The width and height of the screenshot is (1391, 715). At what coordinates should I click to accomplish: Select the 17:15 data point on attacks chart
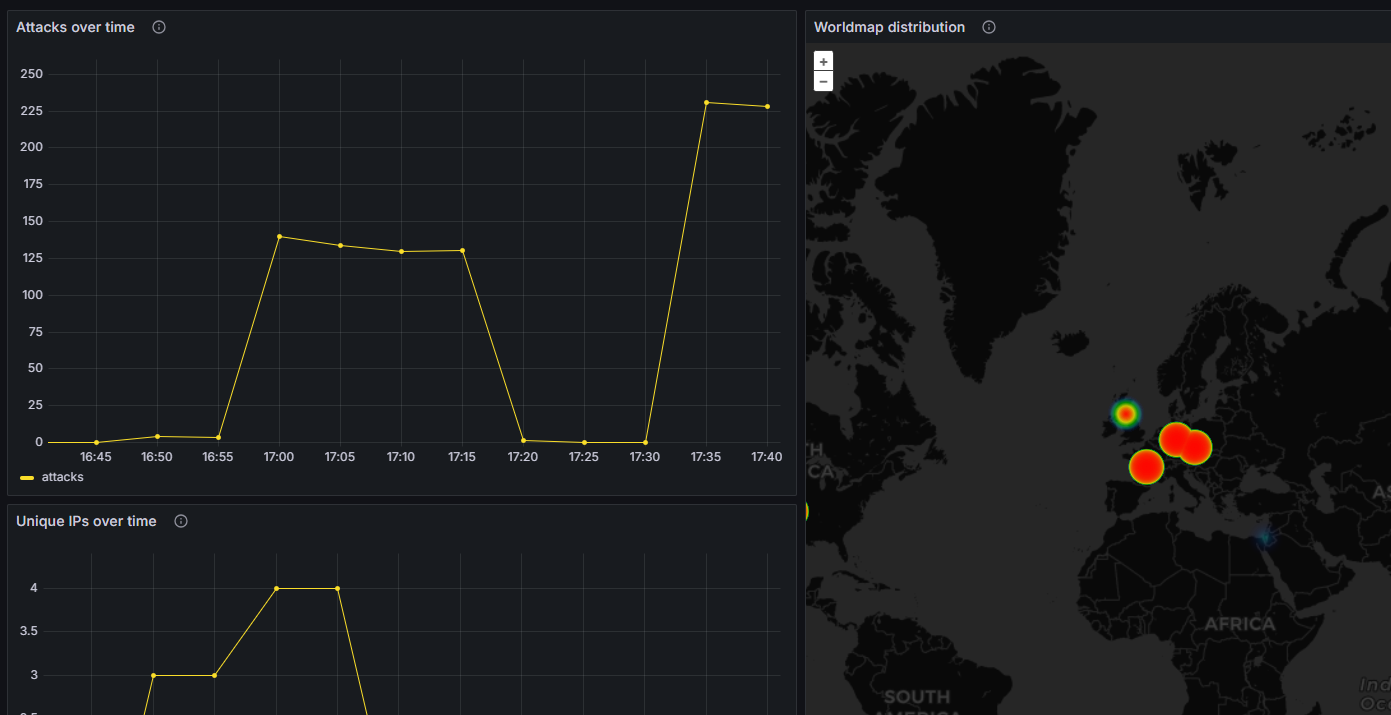[462, 250]
